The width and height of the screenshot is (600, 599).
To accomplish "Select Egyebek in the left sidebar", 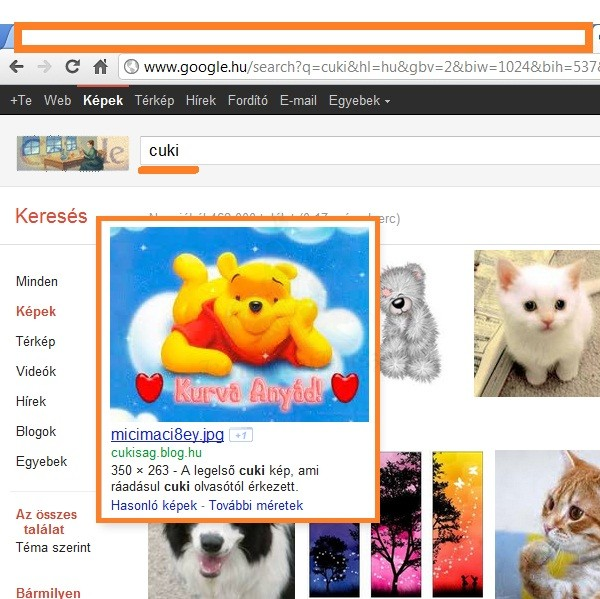I will 41,462.
